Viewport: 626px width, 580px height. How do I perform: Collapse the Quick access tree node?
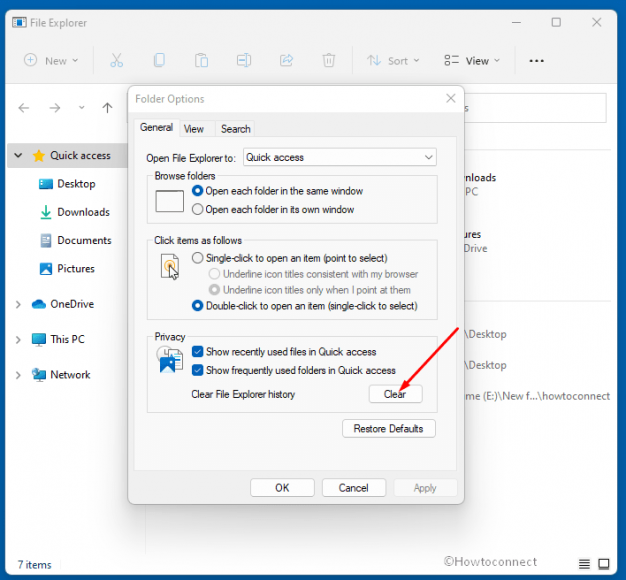[x=18, y=155]
